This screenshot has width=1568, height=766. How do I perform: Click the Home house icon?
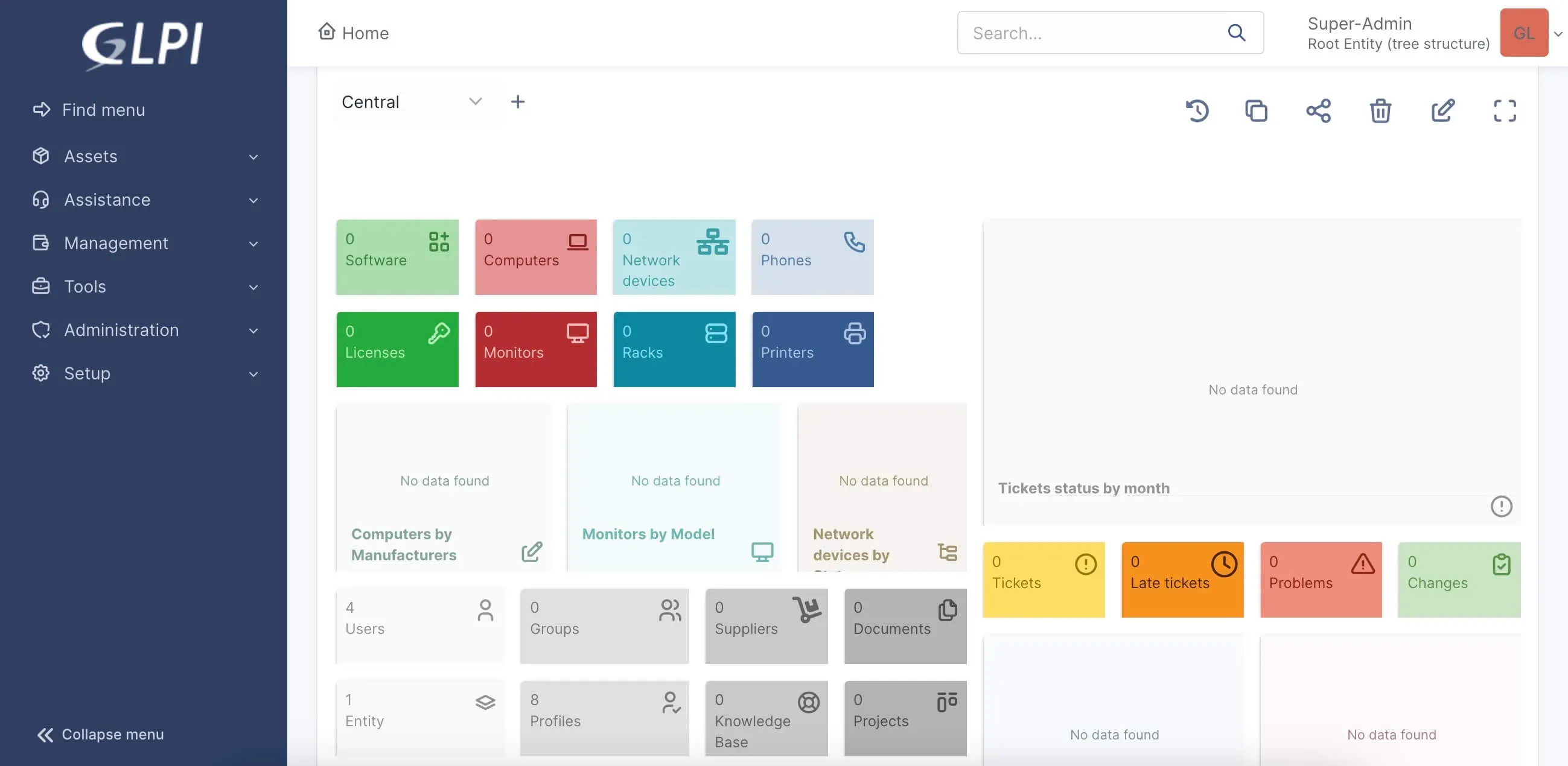(x=327, y=31)
